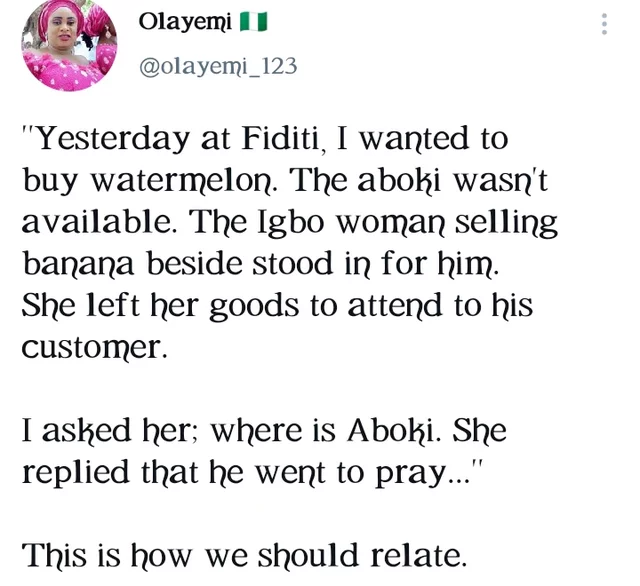Click the word "goods" in the tweet
This screenshot has width=640, height=586.
pos(254,307)
